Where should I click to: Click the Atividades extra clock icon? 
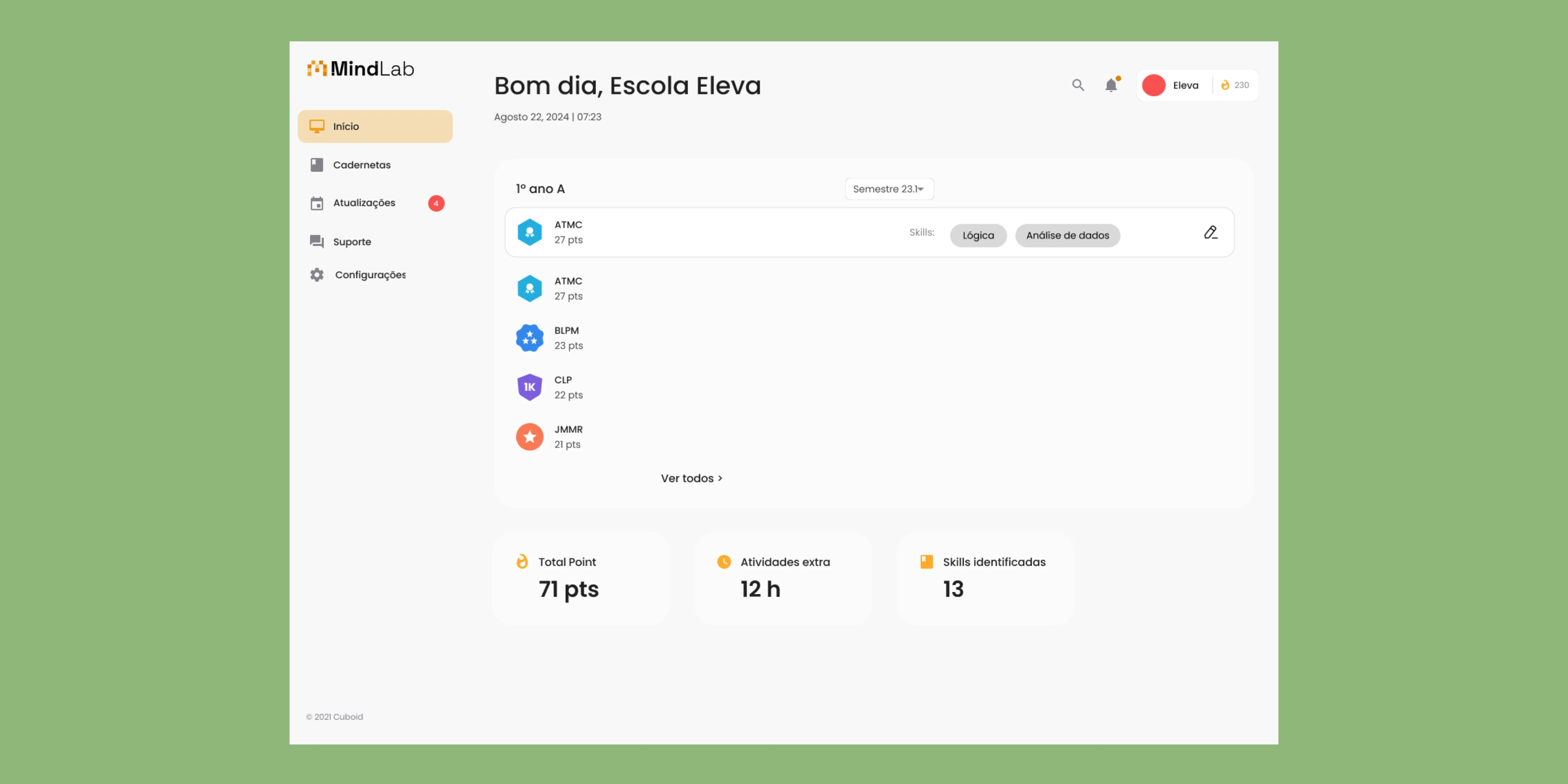tap(724, 561)
